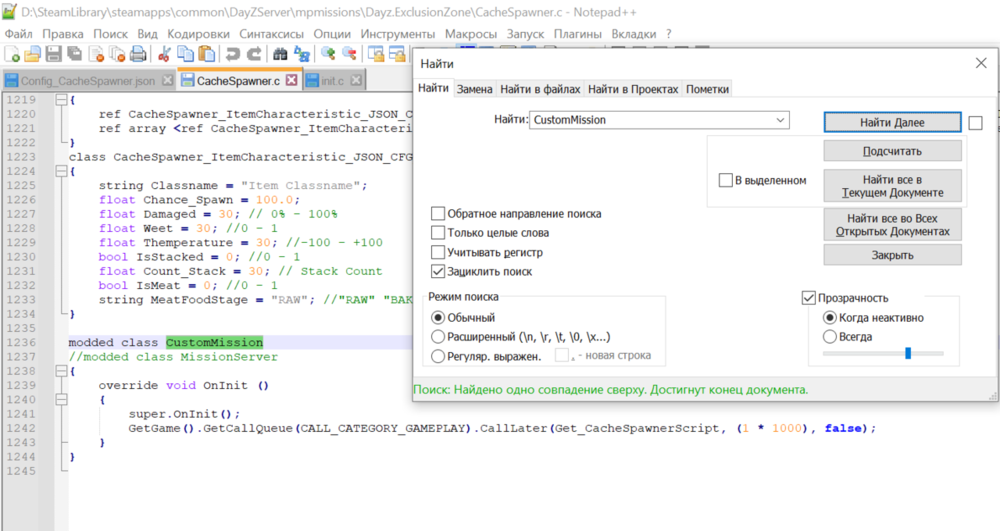Image resolution: width=1000 pixels, height=531 pixels.
Task: Open Replace via the toolbar icon
Action: [x=302, y=54]
